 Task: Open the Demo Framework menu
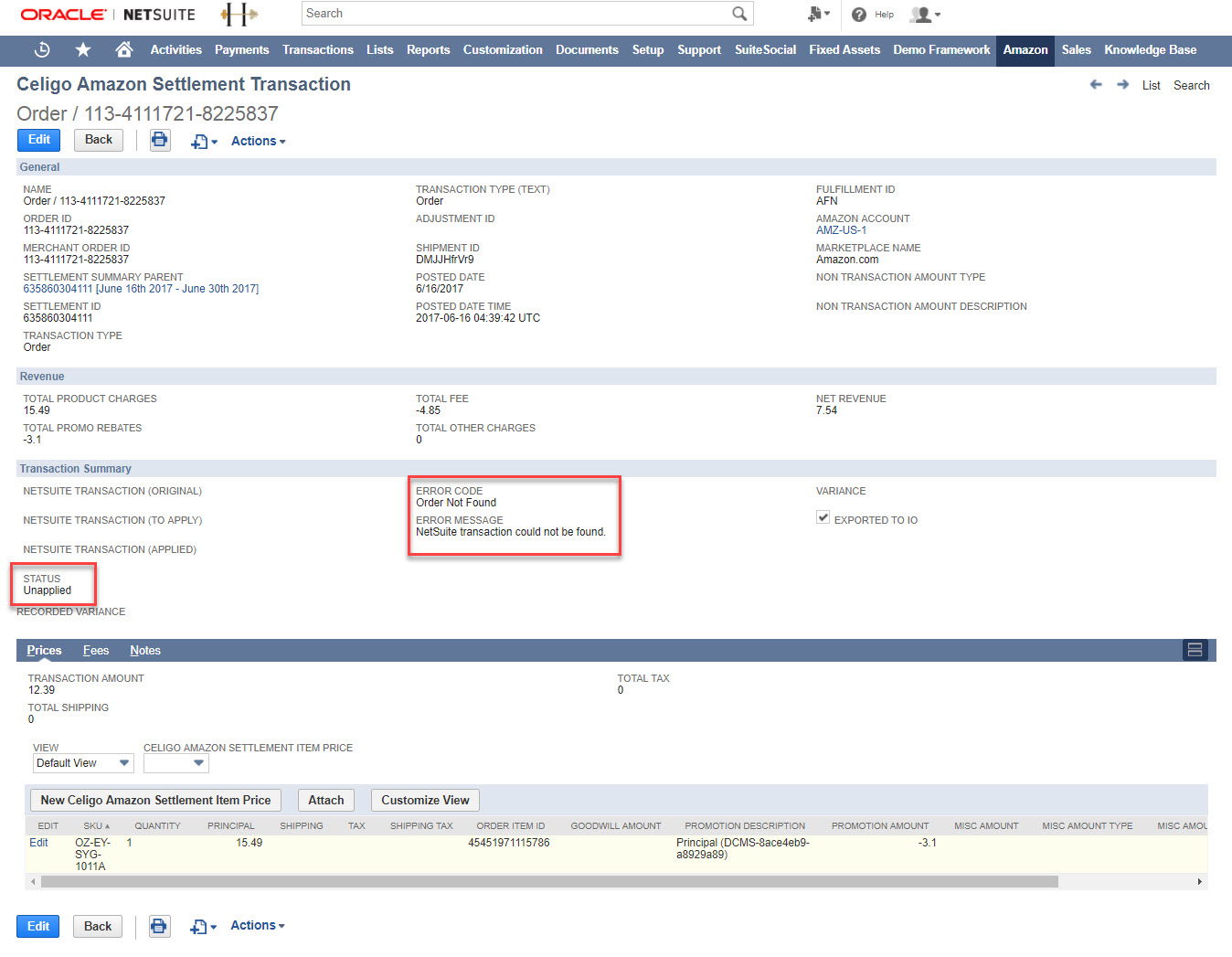tap(941, 49)
